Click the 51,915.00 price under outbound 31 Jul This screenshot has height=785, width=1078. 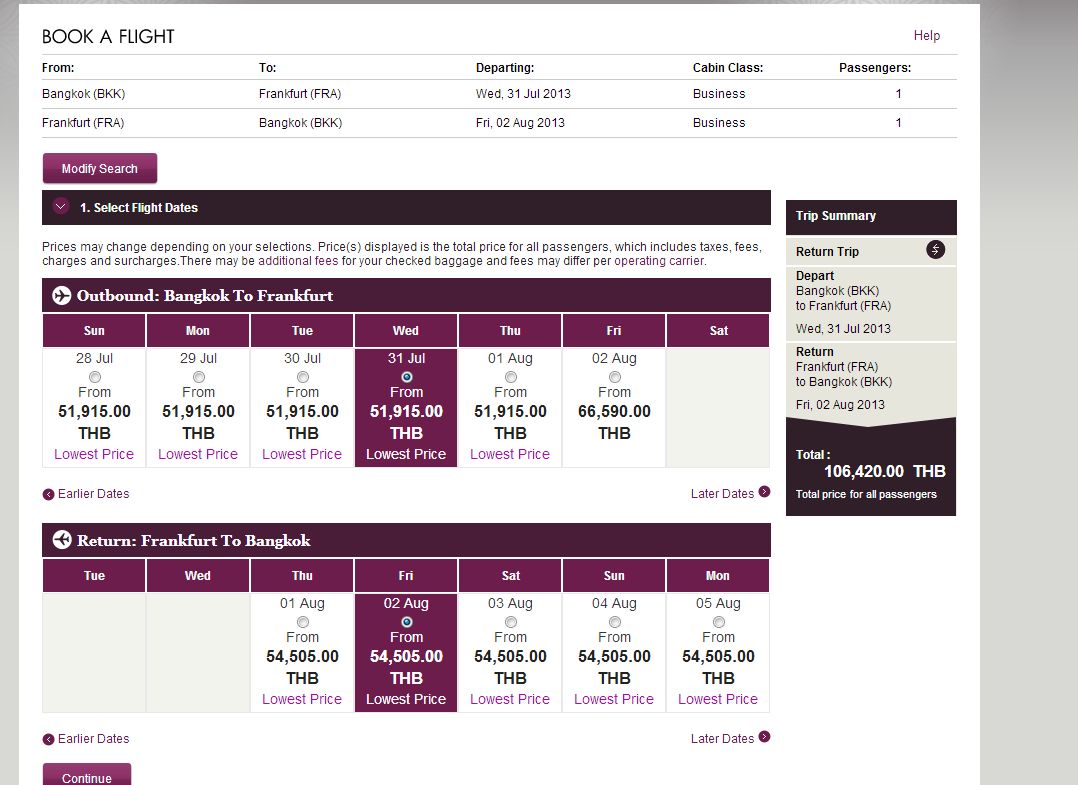406,411
